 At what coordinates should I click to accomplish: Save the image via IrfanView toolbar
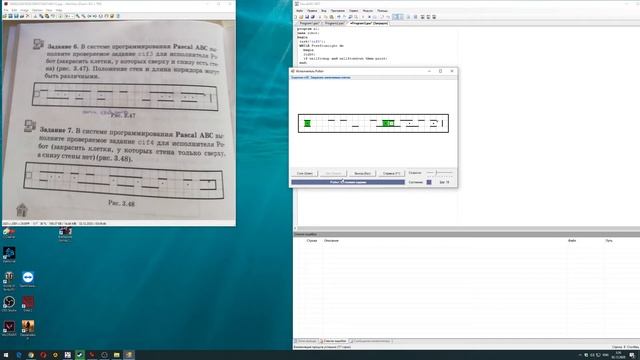tap(16, 16)
